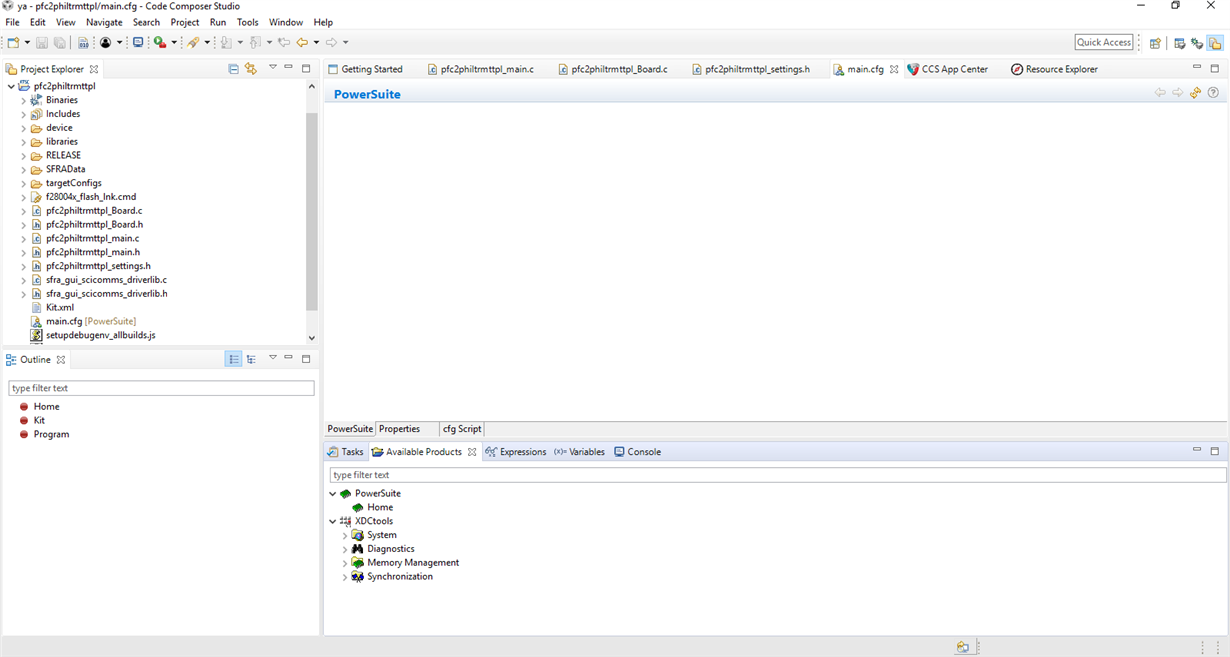The width and height of the screenshot is (1230, 657).
Task: Click status bar icon at bottom right
Action: point(962,647)
